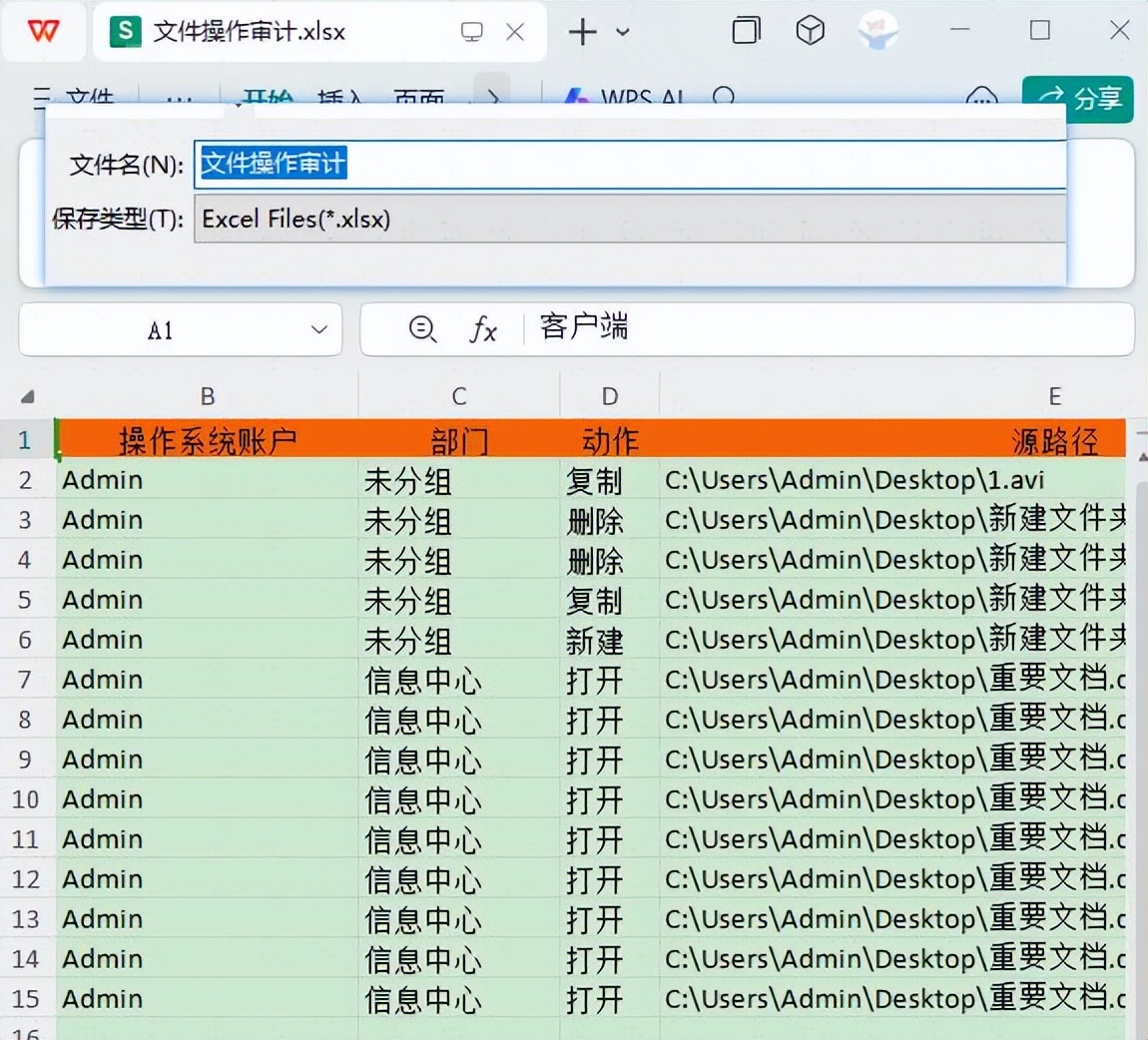Click the plus icon to add a new tab
The height and width of the screenshot is (1040, 1148).
582,32
